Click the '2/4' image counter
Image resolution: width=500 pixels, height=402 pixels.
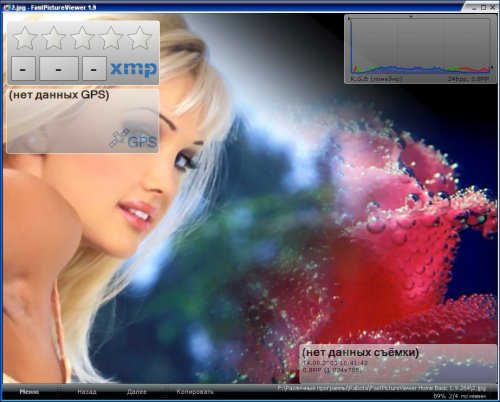[453, 396]
